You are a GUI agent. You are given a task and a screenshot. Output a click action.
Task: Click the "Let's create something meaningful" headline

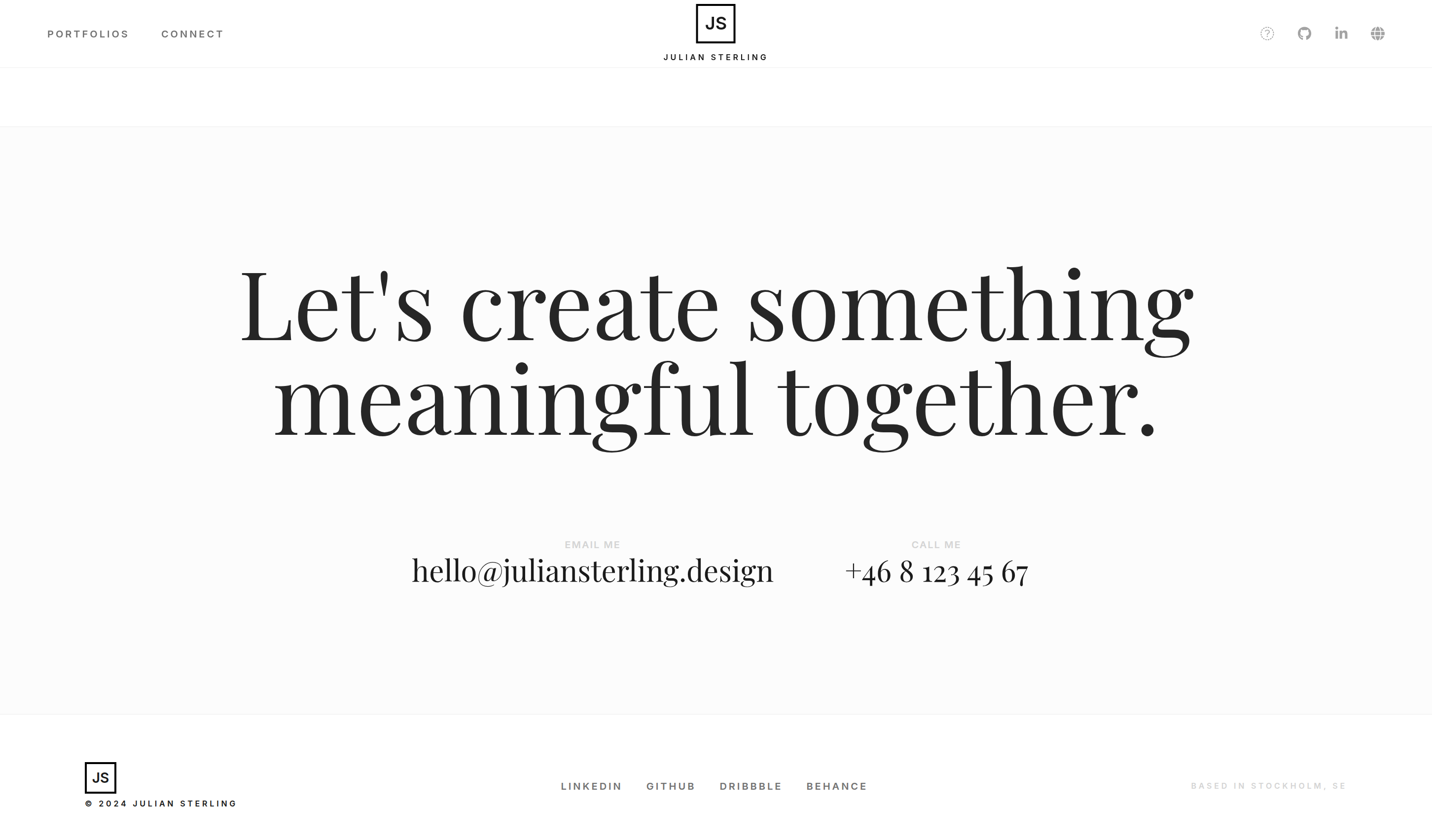point(716,358)
